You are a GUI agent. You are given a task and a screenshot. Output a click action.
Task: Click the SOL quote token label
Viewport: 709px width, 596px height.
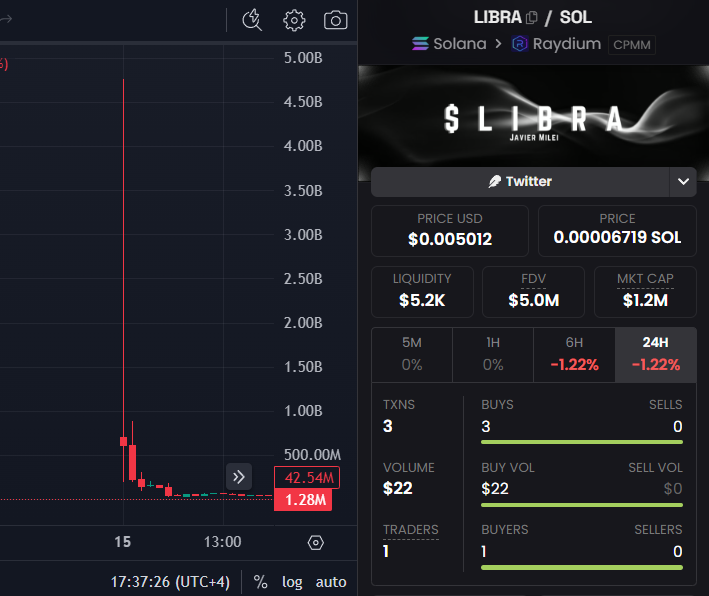[576, 18]
